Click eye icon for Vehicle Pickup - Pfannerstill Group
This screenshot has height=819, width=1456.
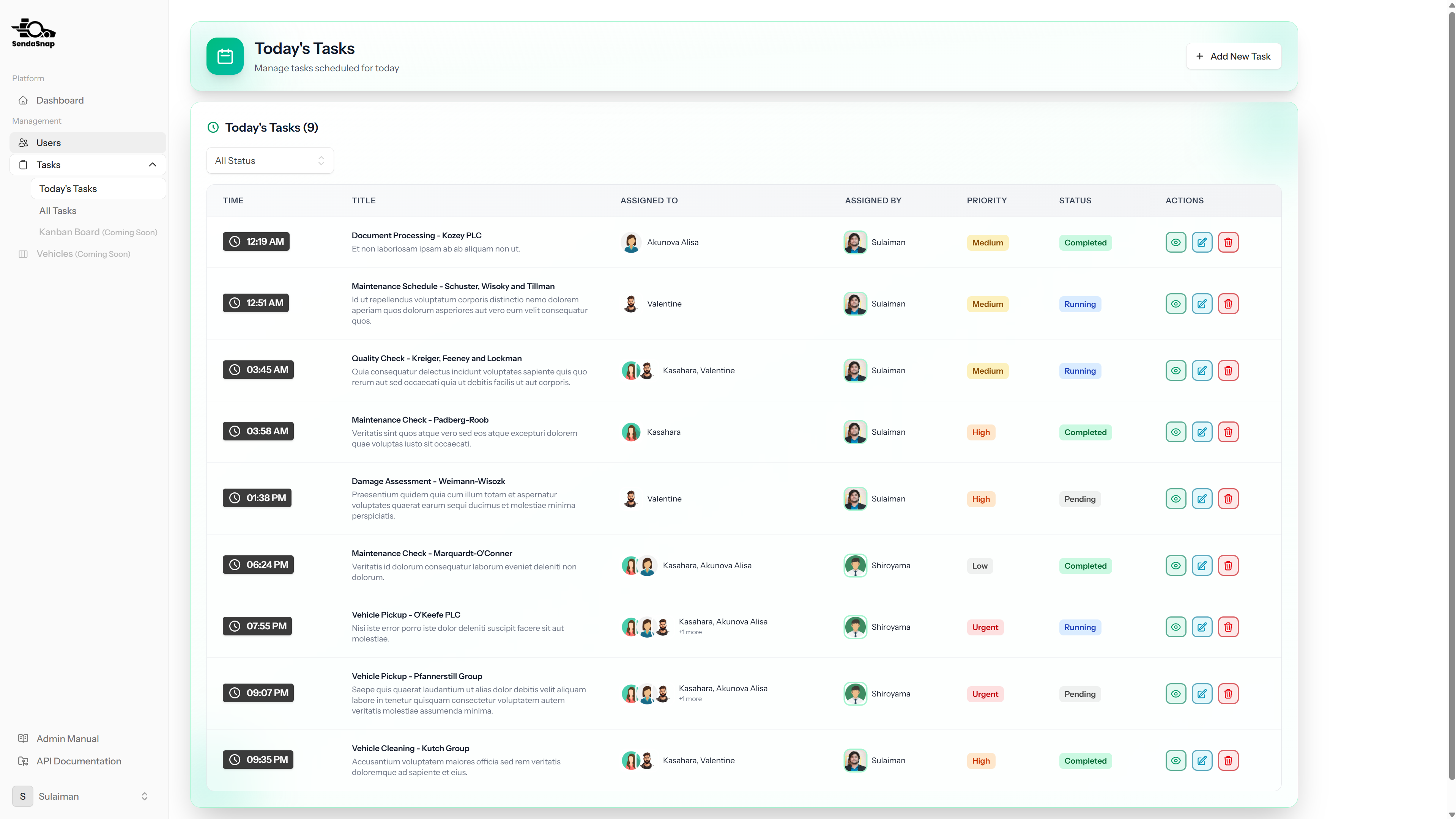[1175, 693]
